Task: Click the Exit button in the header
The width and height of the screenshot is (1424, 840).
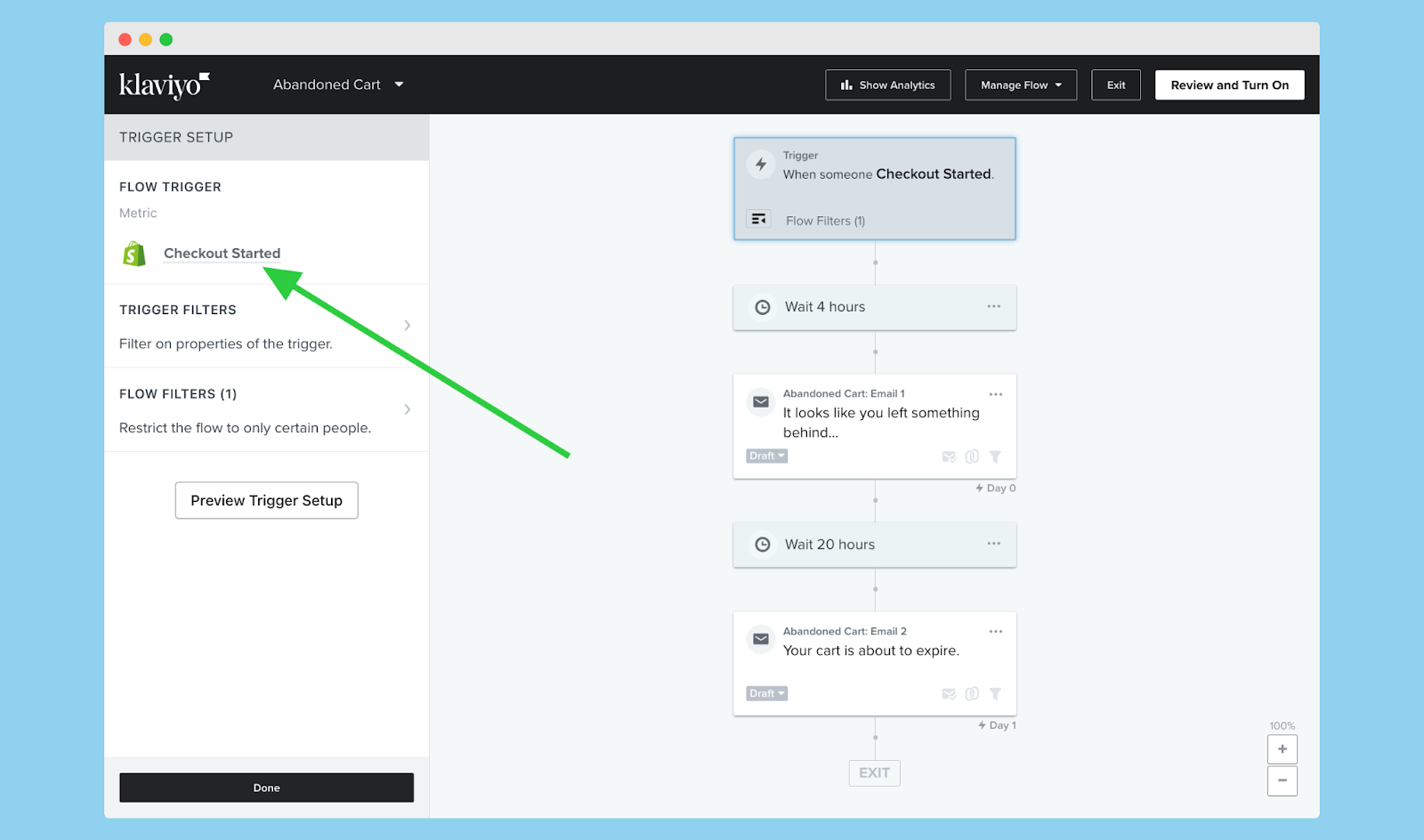Action: click(x=1116, y=85)
